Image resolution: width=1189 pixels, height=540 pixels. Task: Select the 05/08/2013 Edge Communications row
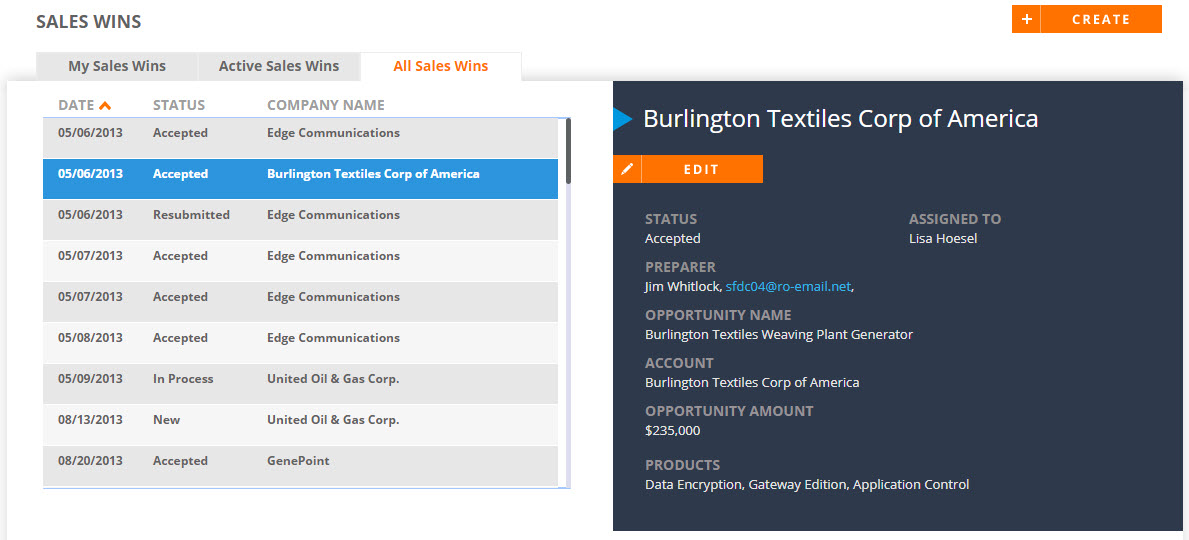click(300, 342)
